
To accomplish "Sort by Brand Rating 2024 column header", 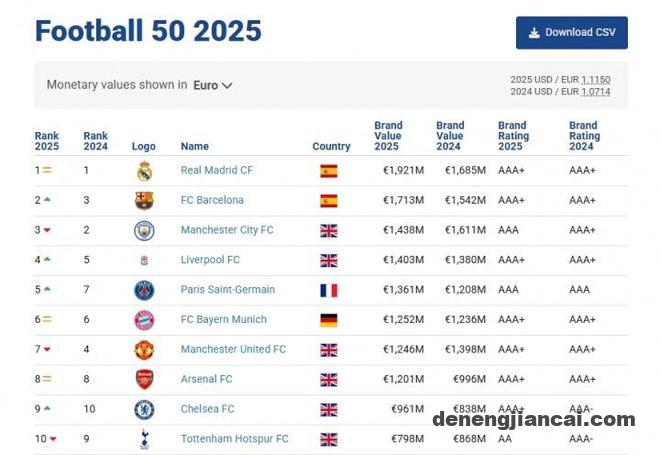I will click(584, 136).
